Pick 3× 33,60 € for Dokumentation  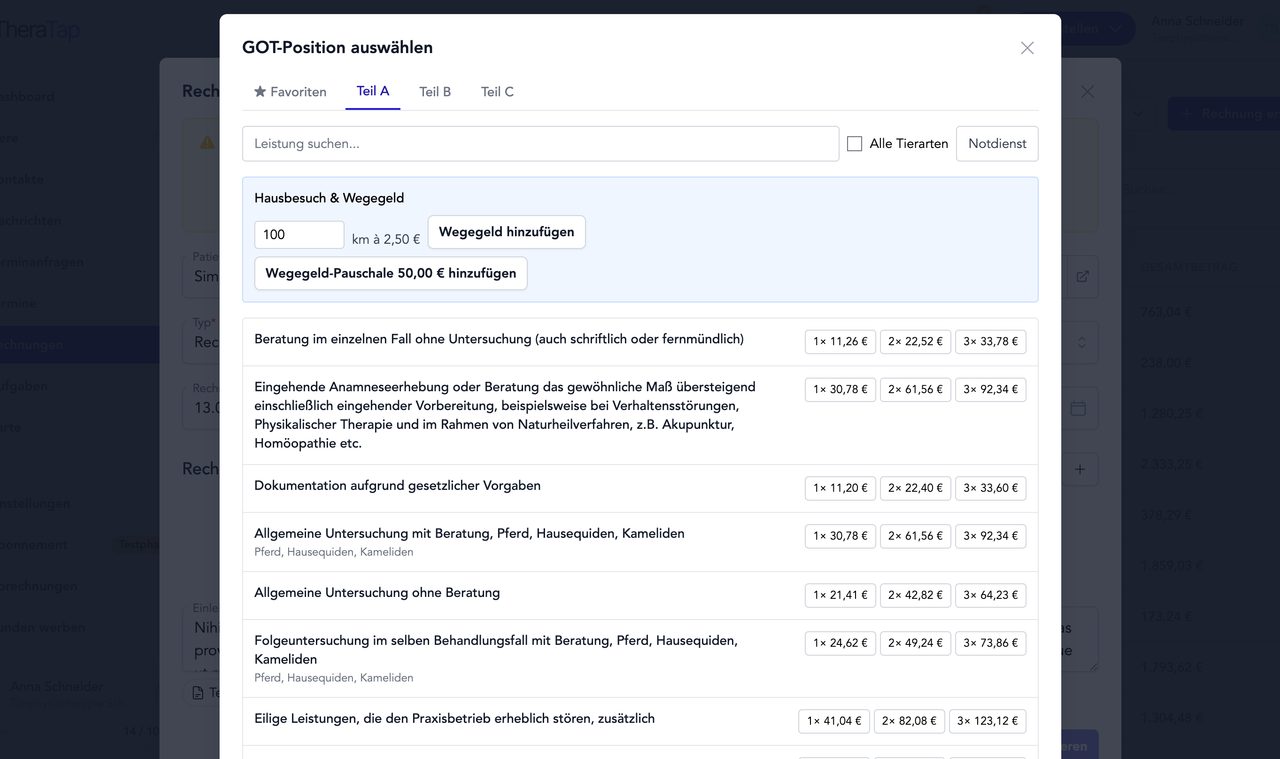point(990,489)
